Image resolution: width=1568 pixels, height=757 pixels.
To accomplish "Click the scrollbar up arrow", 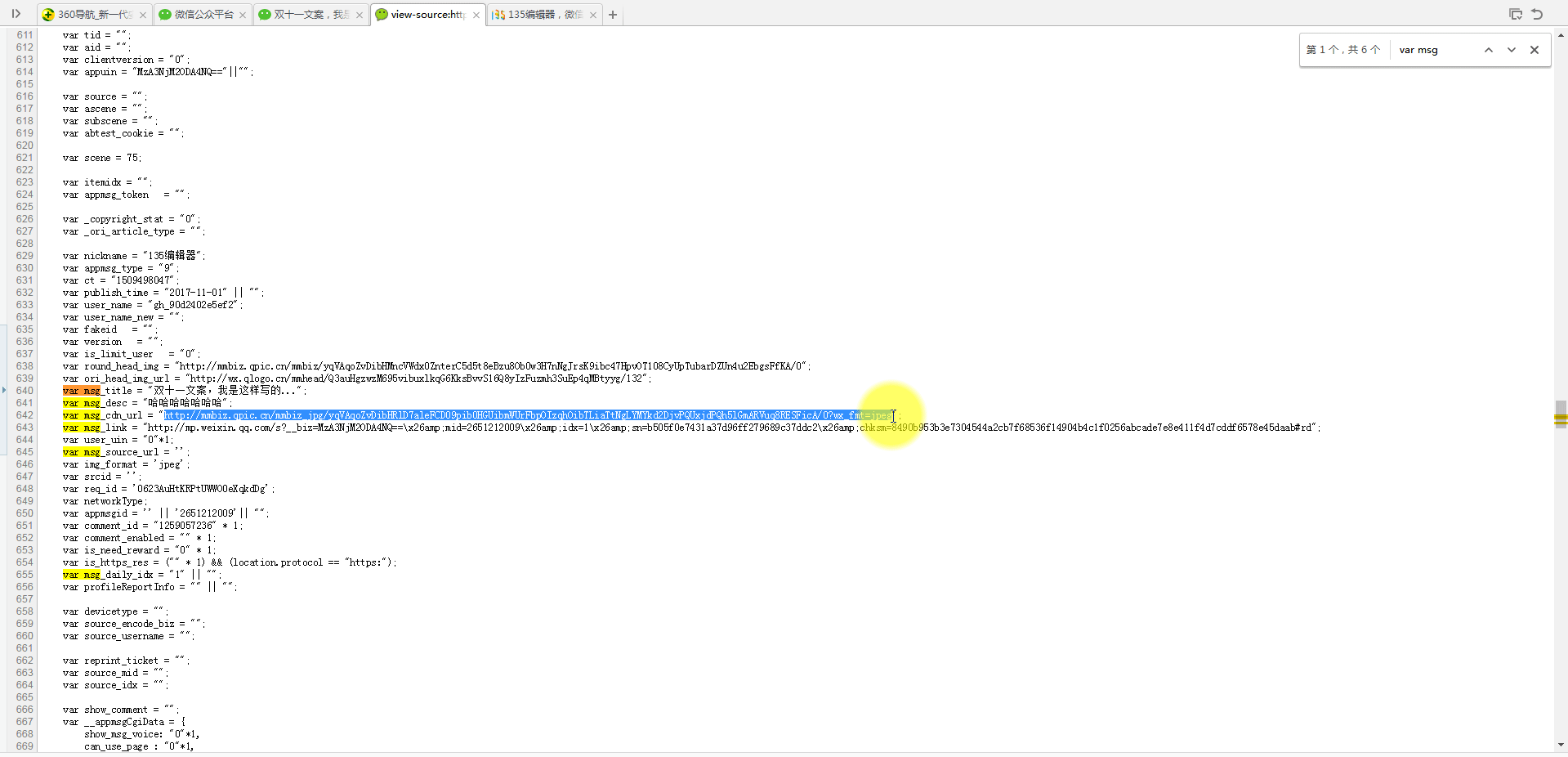I will tap(1561, 34).
